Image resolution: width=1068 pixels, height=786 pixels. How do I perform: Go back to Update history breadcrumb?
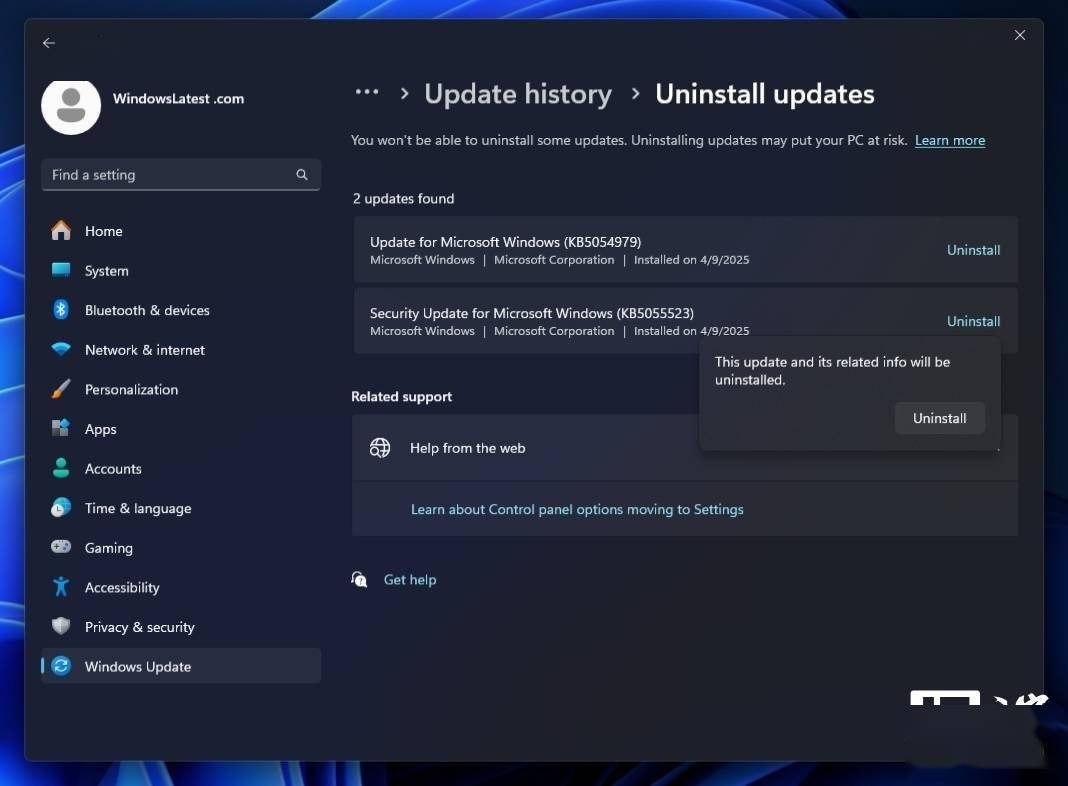point(518,94)
